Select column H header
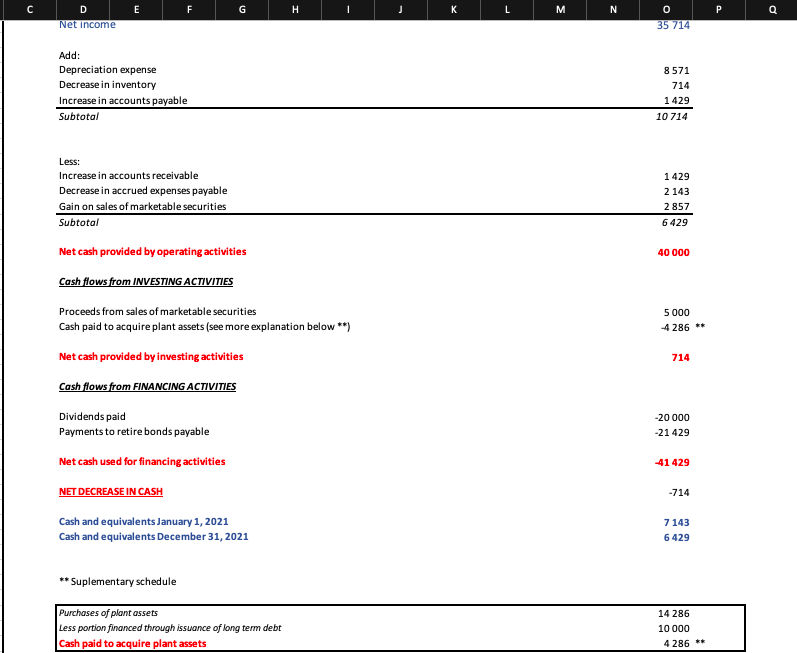797x653 pixels. (x=295, y=10)
